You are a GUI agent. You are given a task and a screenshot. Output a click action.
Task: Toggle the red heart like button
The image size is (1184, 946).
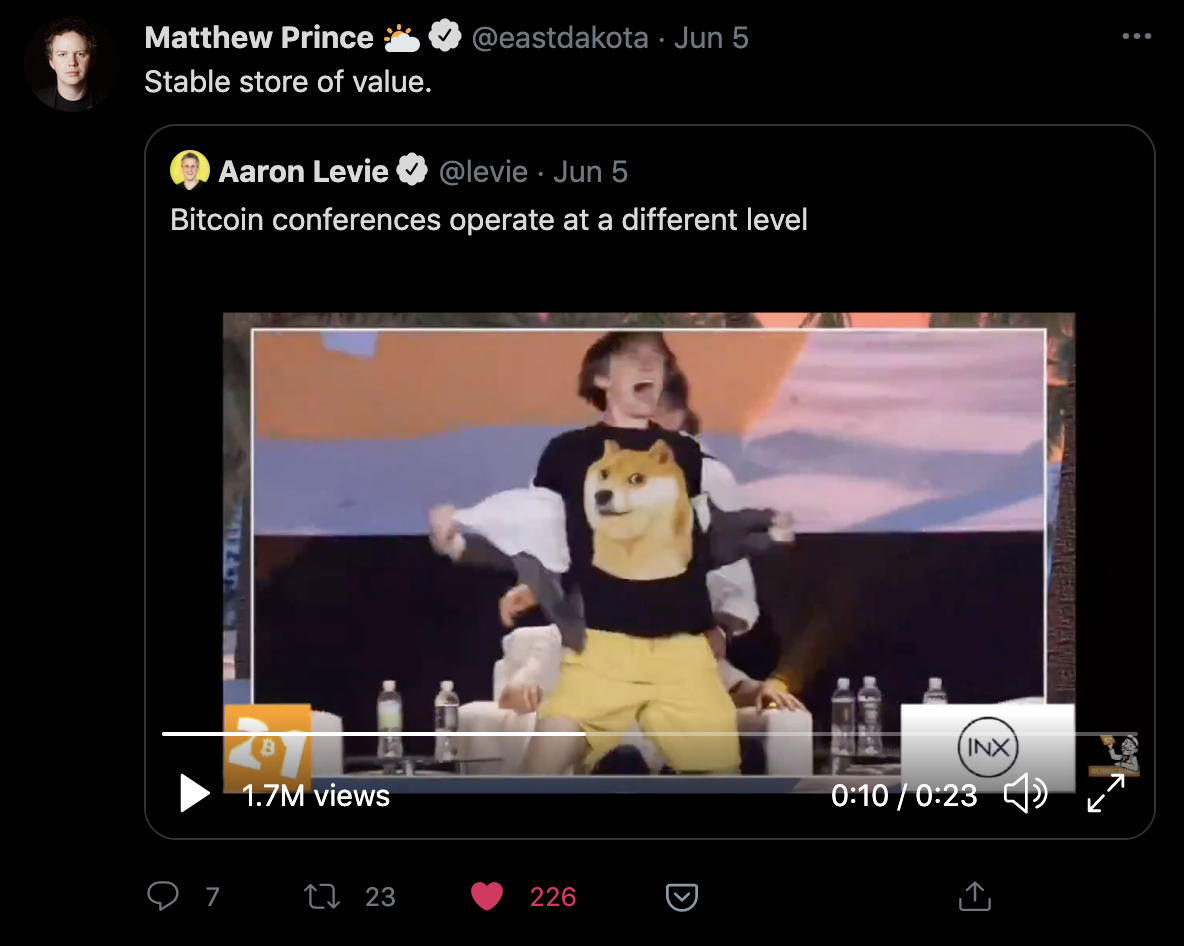point(487,896)
